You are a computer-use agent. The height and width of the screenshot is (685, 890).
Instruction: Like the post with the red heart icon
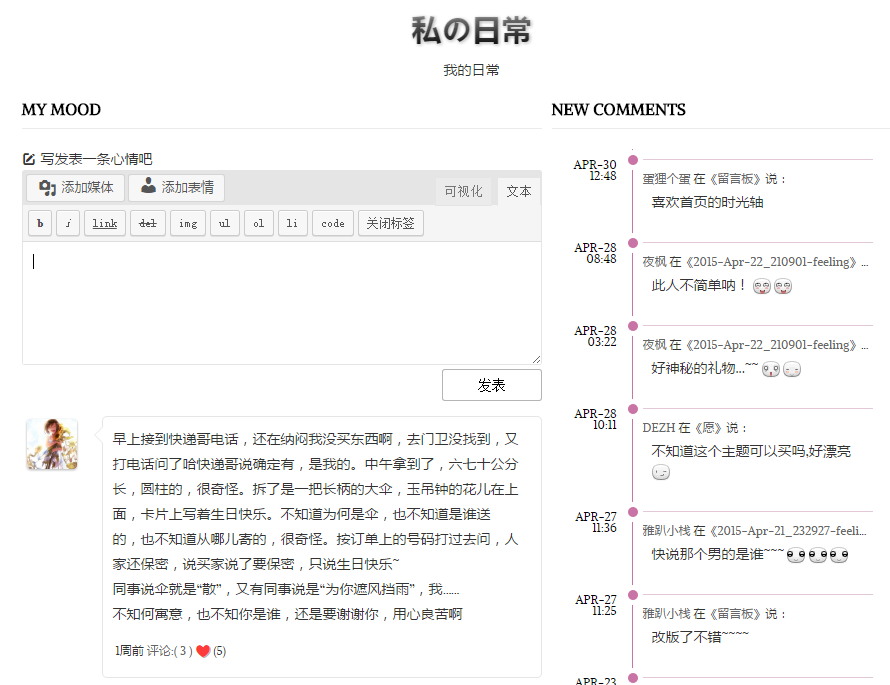pyautogui.click(x=203, y=652)
